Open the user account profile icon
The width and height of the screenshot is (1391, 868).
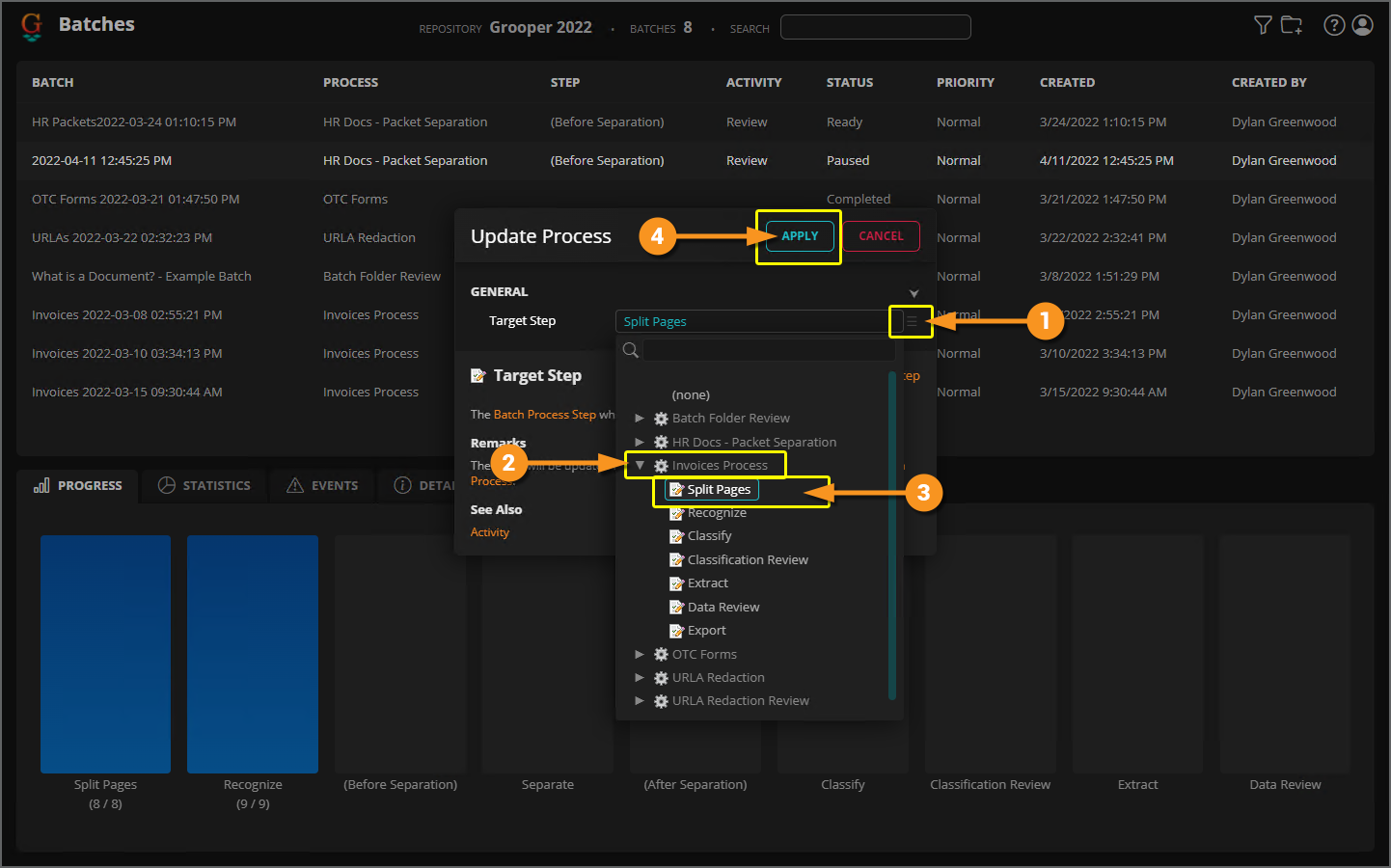point(1363,25)
